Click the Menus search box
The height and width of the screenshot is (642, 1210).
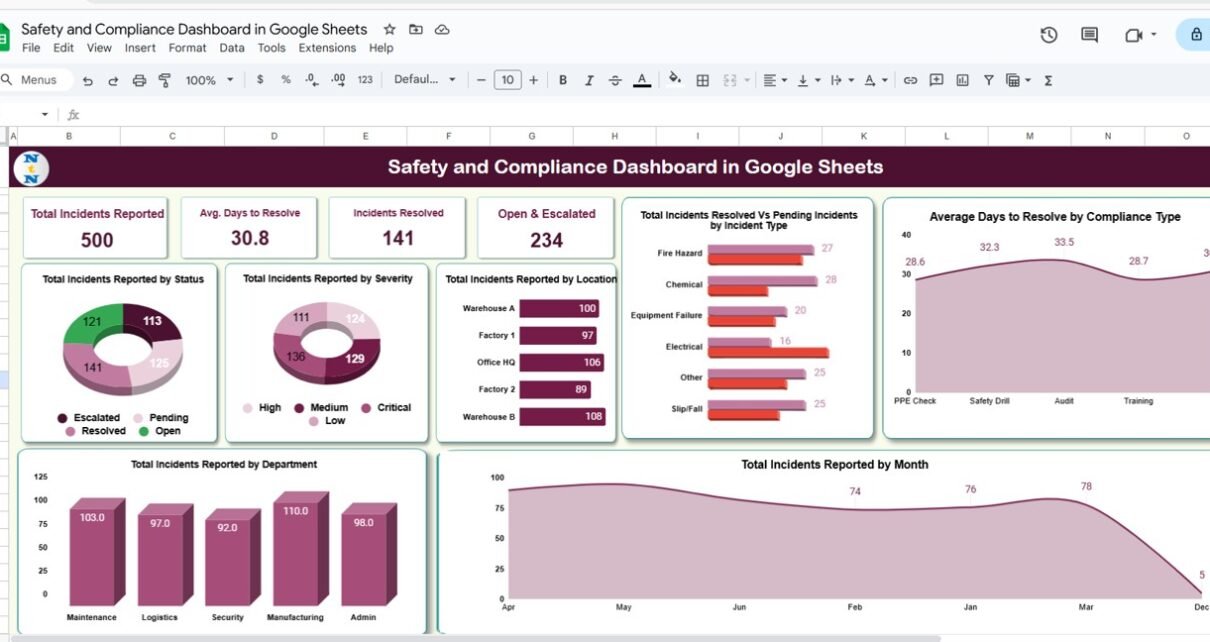35,80
